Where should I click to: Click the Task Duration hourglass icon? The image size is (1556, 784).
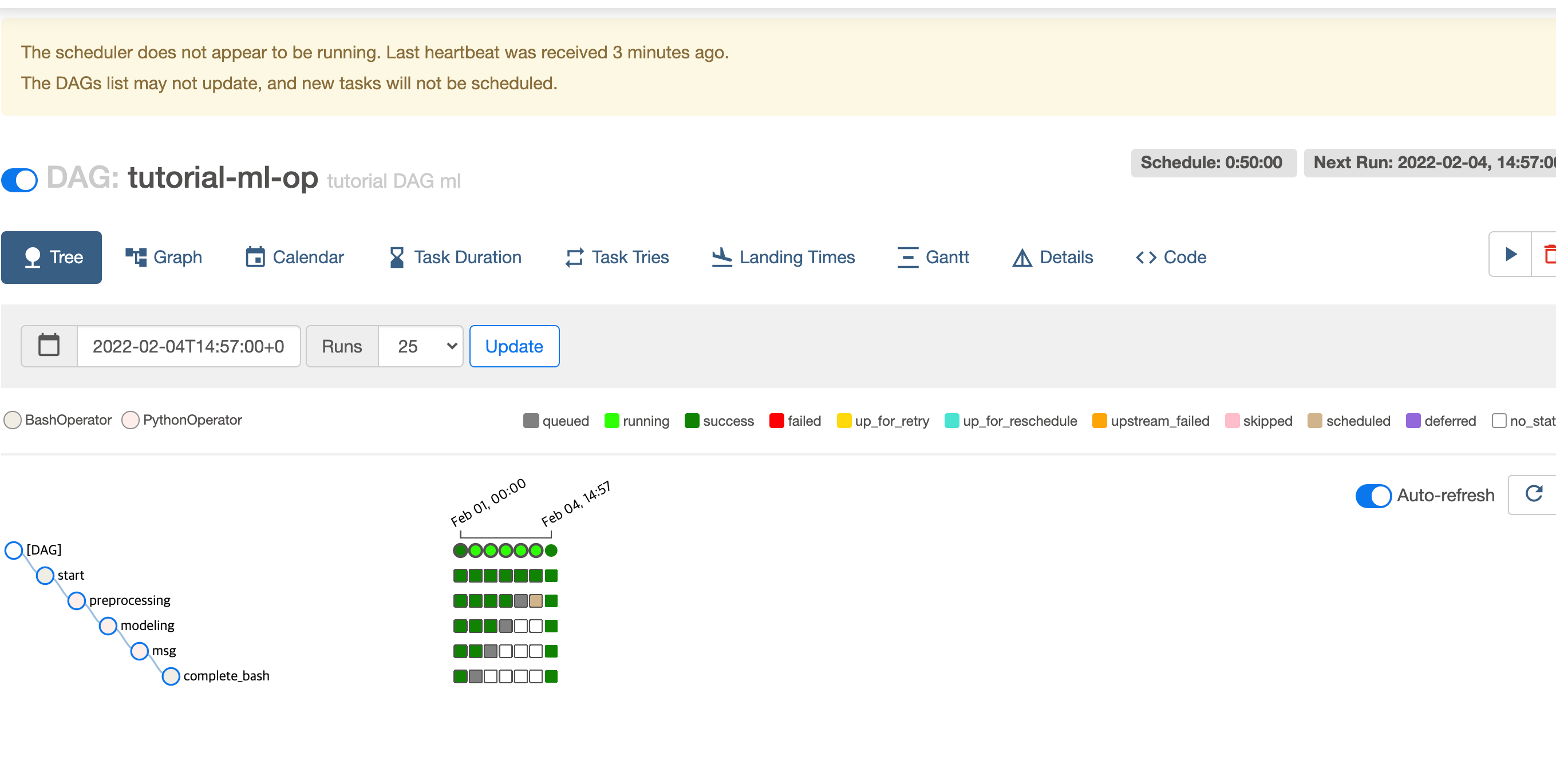(x=397, y=258)
